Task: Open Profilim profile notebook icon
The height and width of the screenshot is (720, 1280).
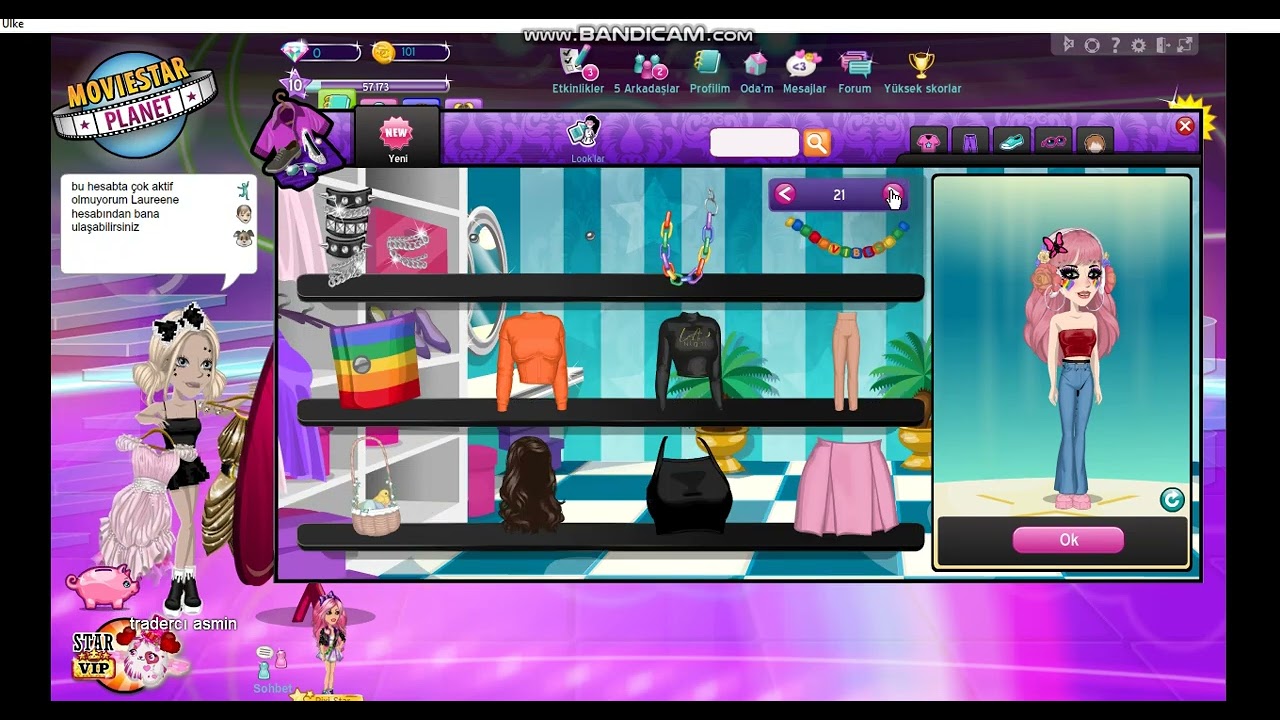Action: pyautogui.click(x=707, y=64)
